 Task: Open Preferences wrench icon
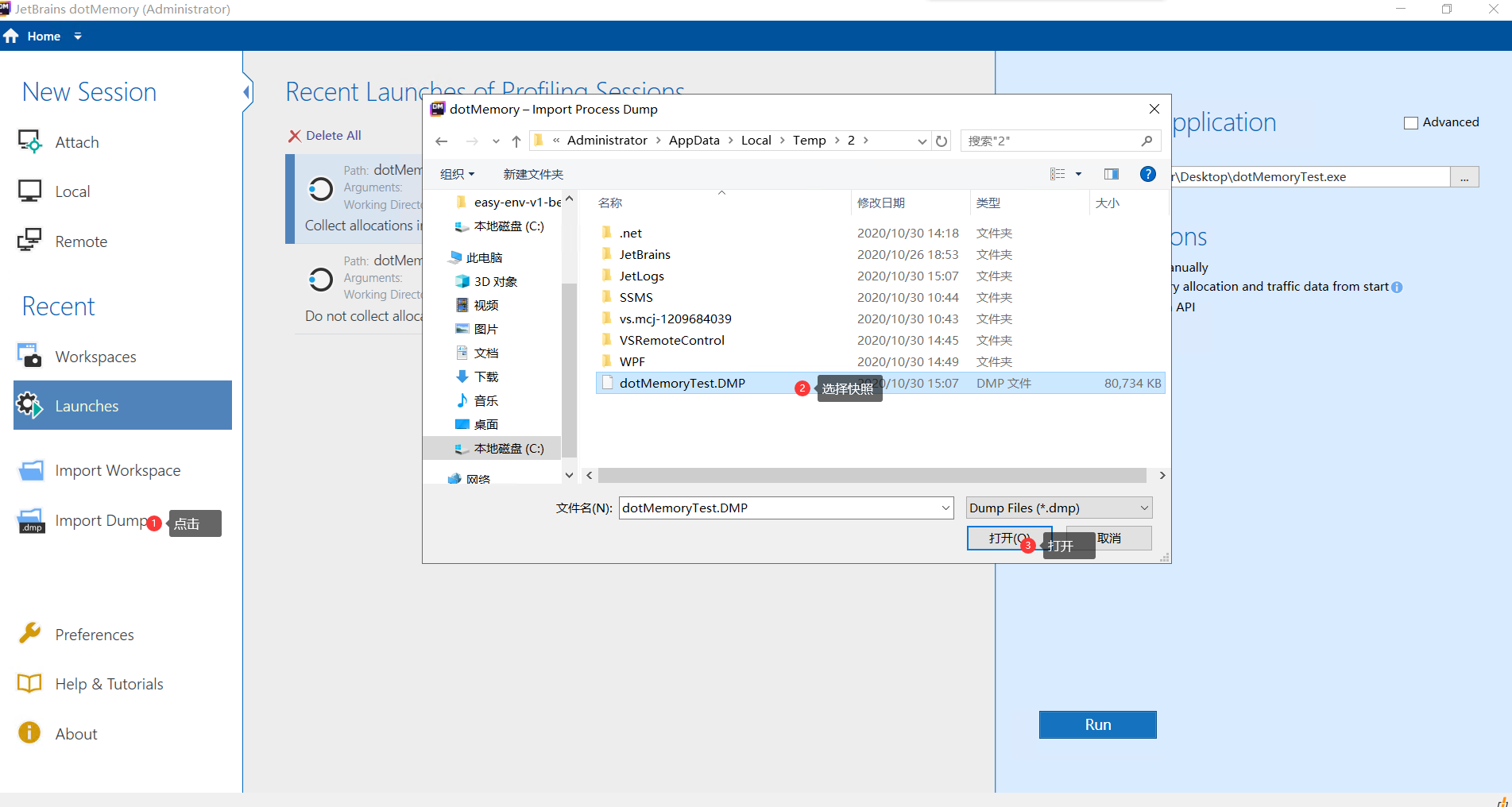(30, 633)
